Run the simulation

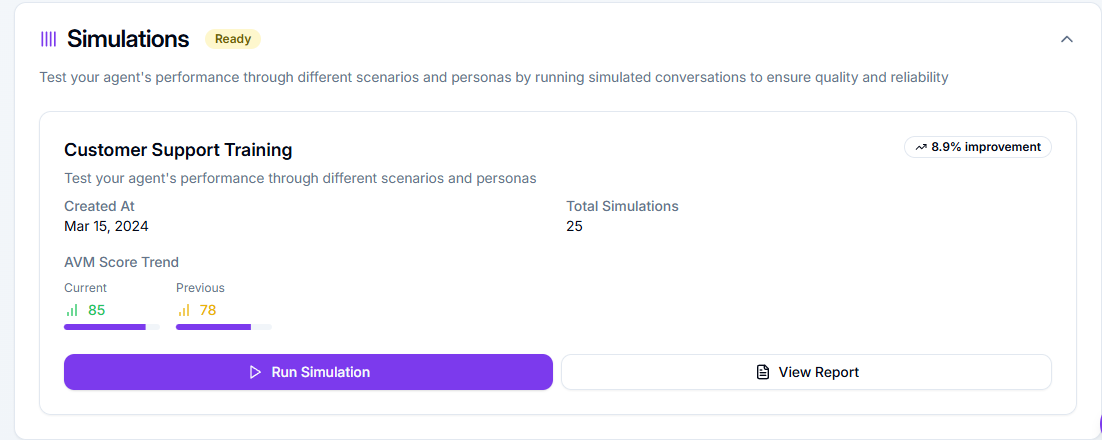click(x=308, y=372)
